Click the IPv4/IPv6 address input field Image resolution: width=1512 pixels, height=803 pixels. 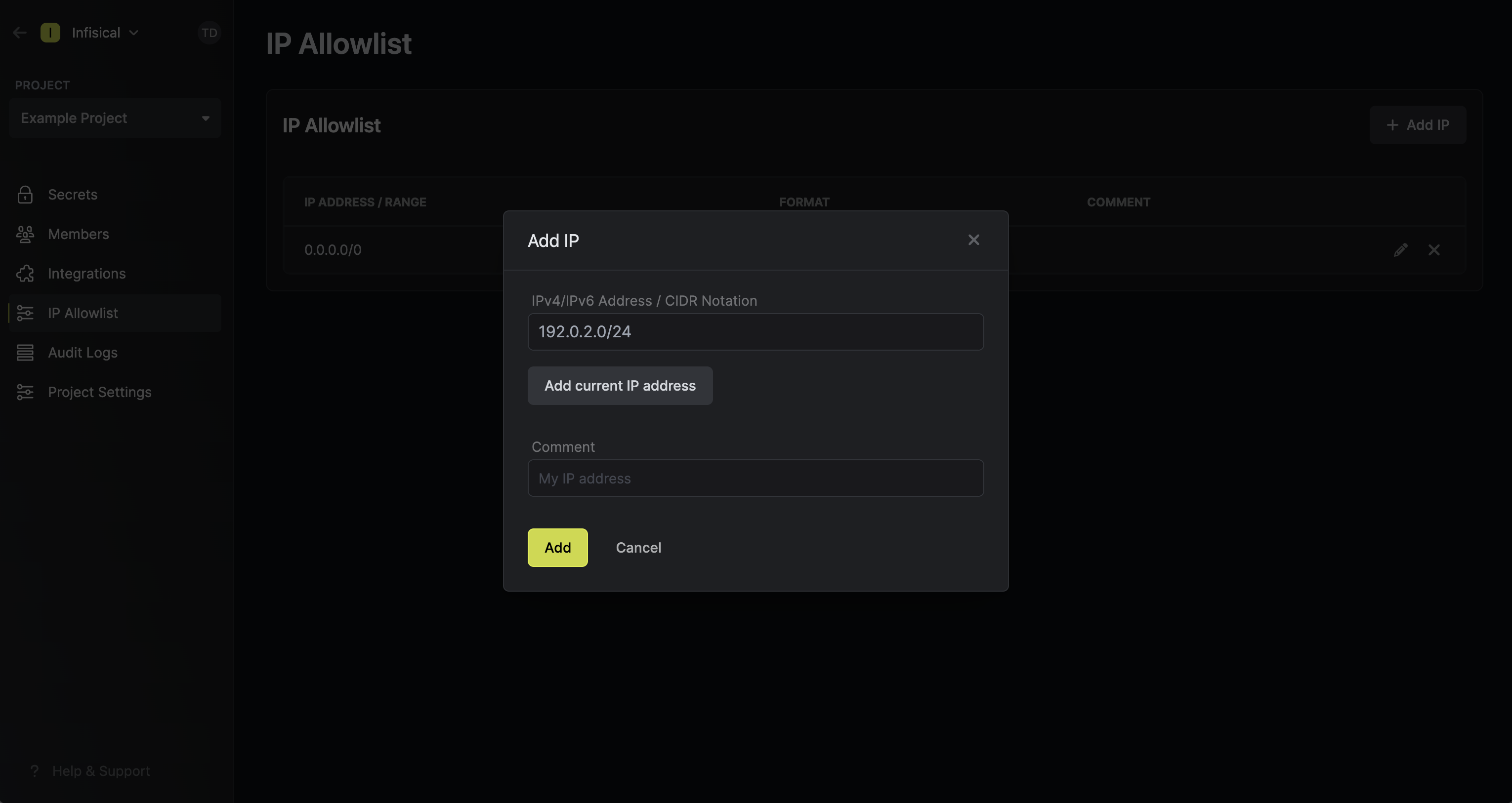756,332
